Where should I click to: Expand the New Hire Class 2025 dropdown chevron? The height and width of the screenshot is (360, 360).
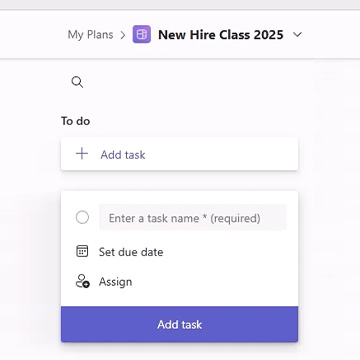[x=297, y=34]
